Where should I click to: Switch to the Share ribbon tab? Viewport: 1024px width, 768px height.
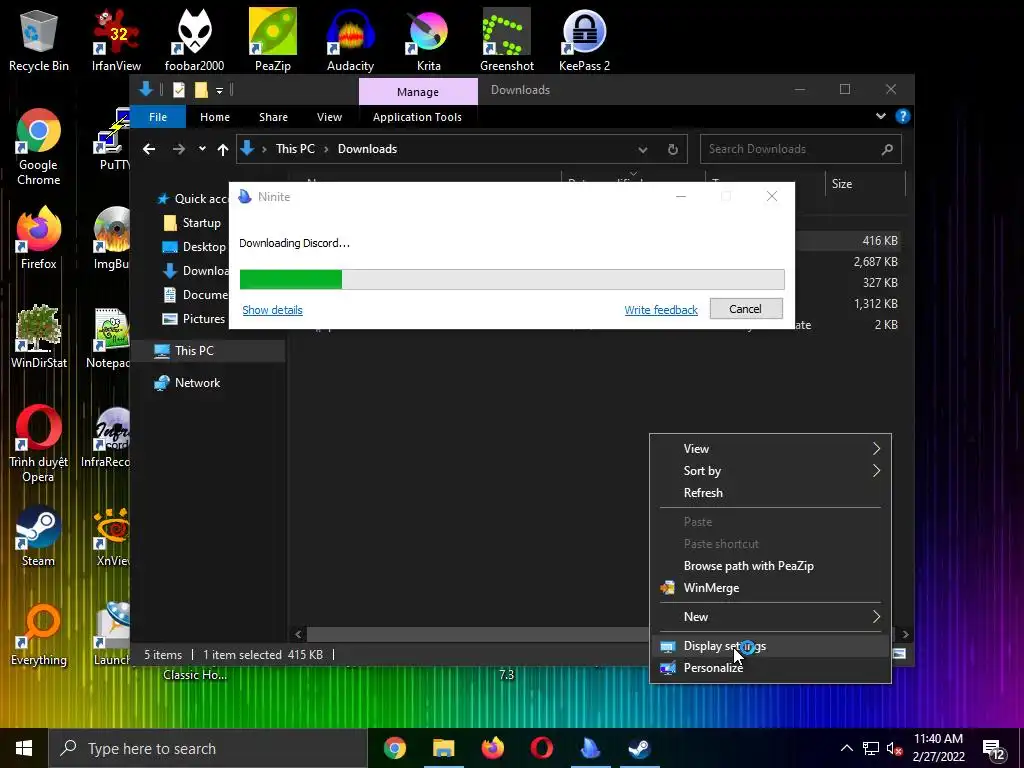(273, 117)
